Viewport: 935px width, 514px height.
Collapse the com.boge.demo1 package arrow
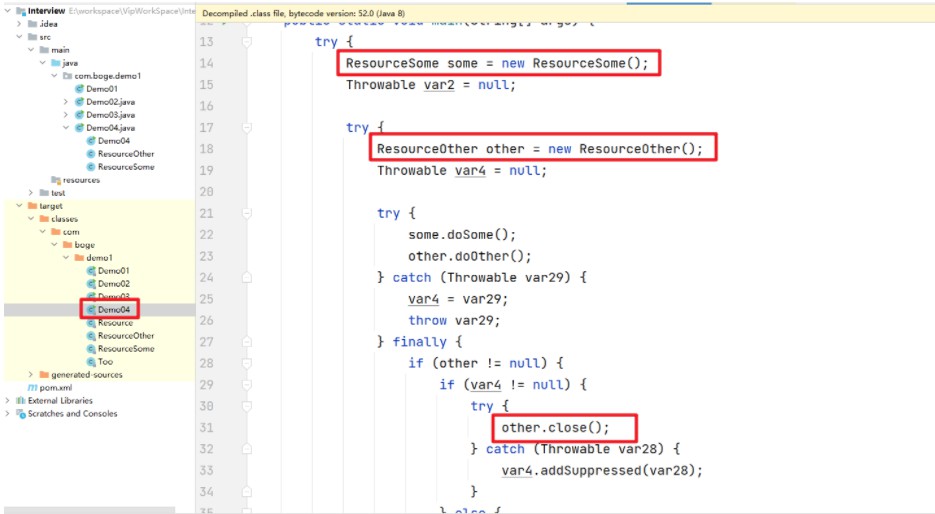[54, 76]
